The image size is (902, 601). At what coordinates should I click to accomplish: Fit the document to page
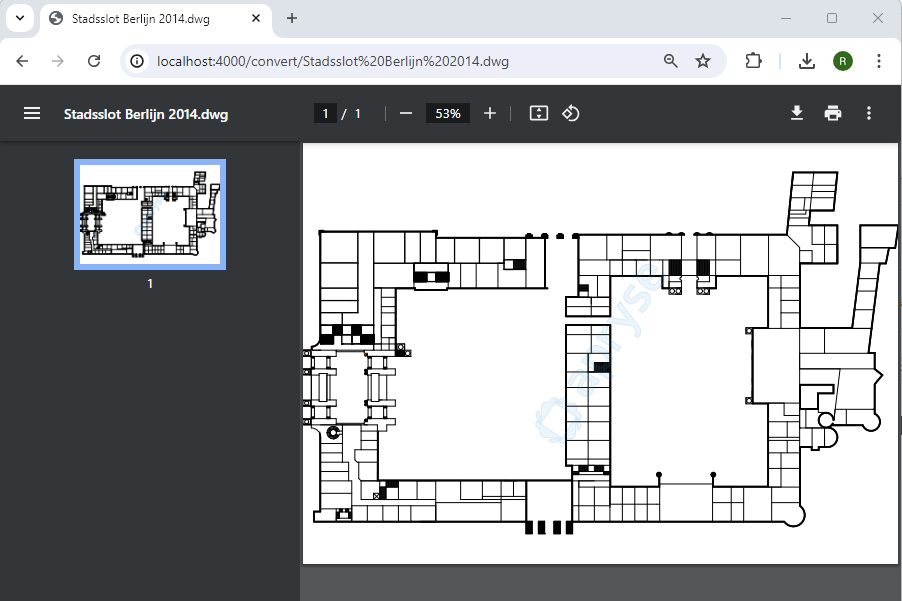point(538,113)
